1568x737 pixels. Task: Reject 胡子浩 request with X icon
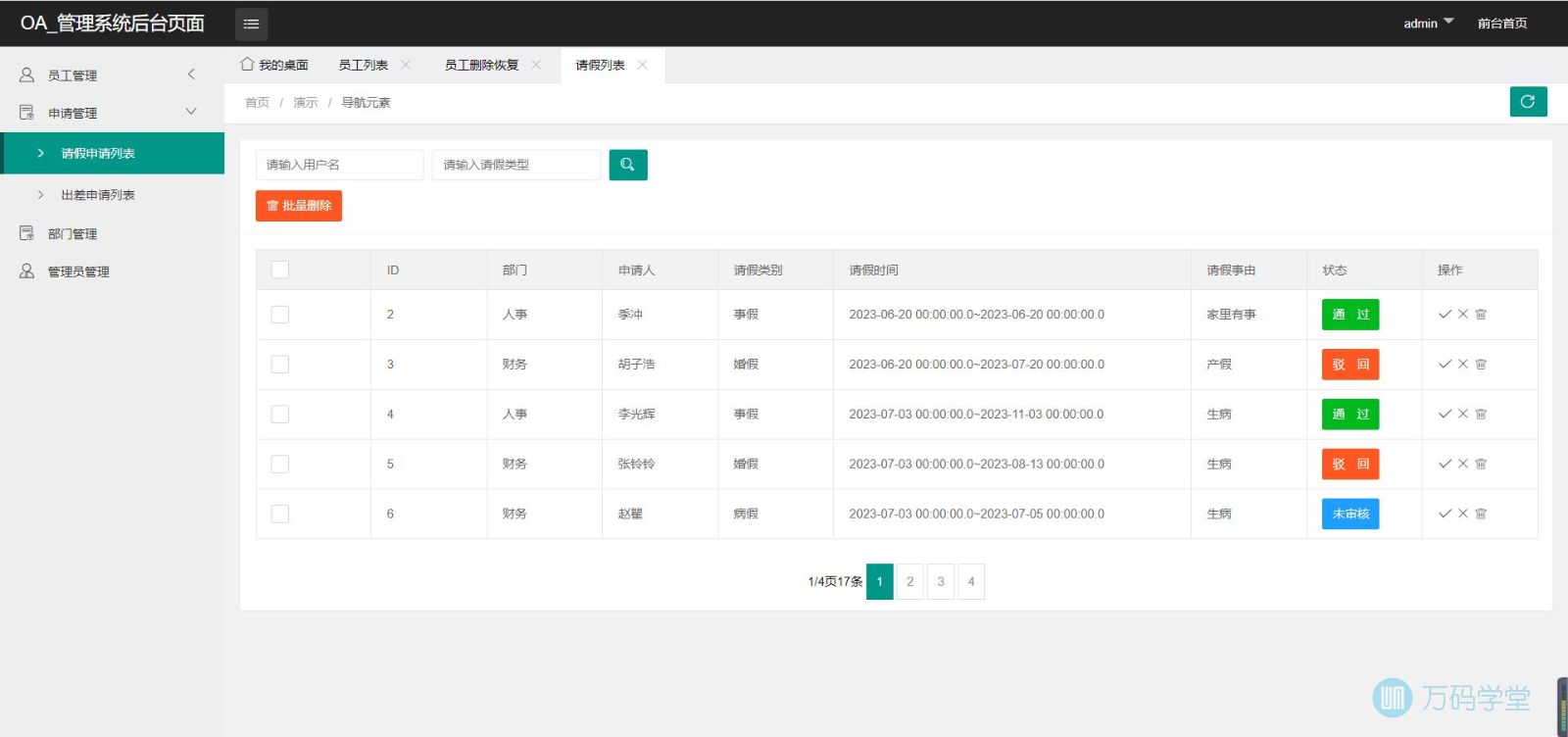(x=1463, y=365)
